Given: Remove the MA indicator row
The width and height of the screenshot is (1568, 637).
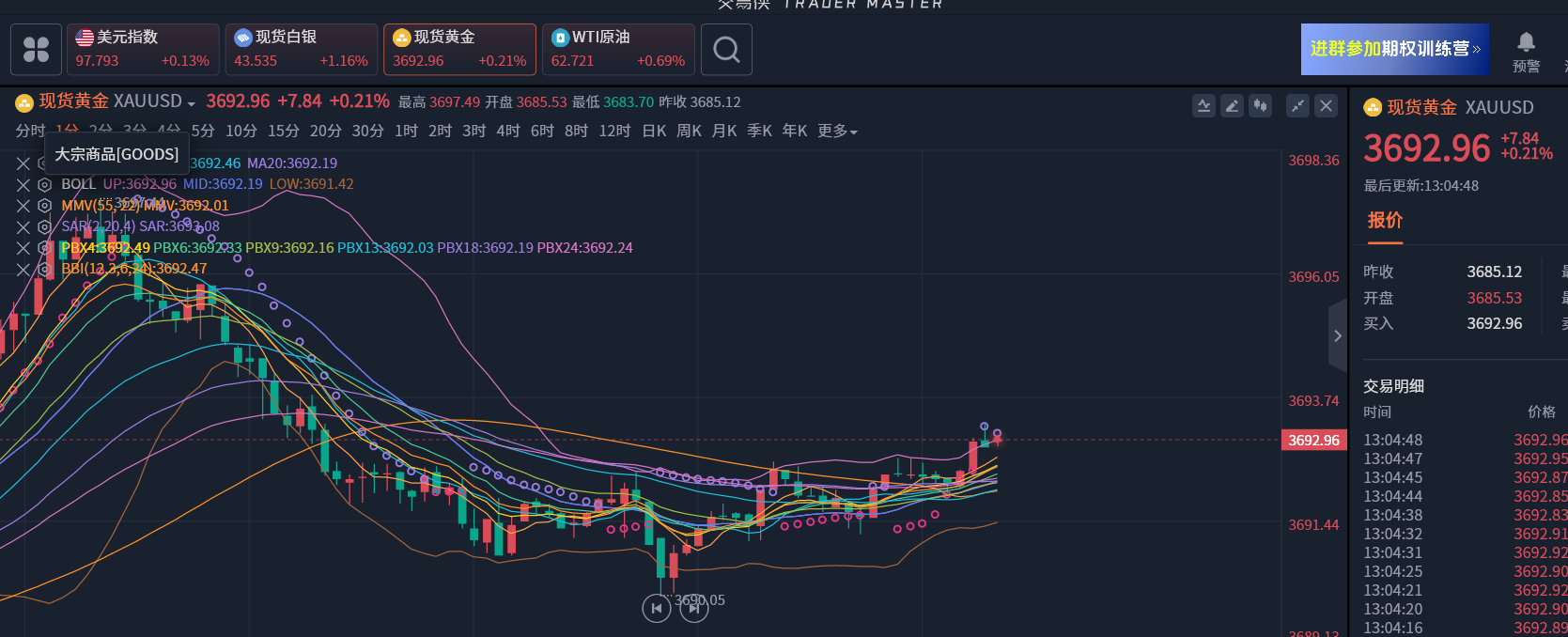Looking at the screenshot, I should pyautogui.click(x=23, y=163).
